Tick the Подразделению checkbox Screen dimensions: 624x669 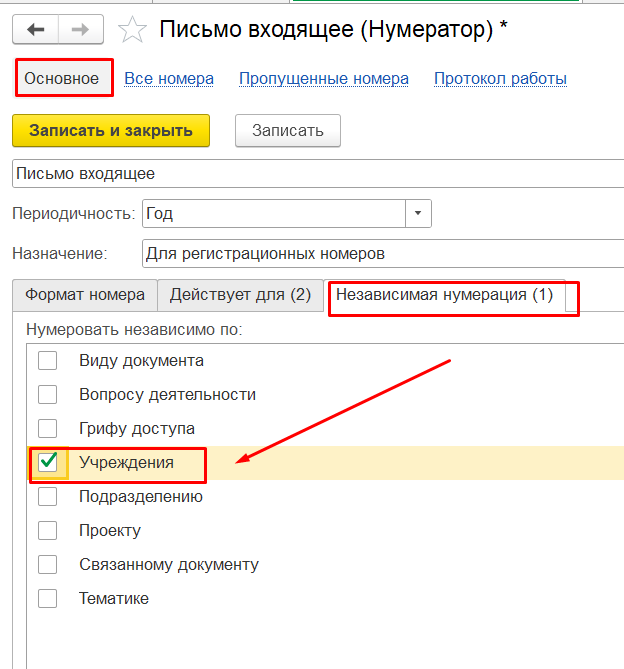47,496
